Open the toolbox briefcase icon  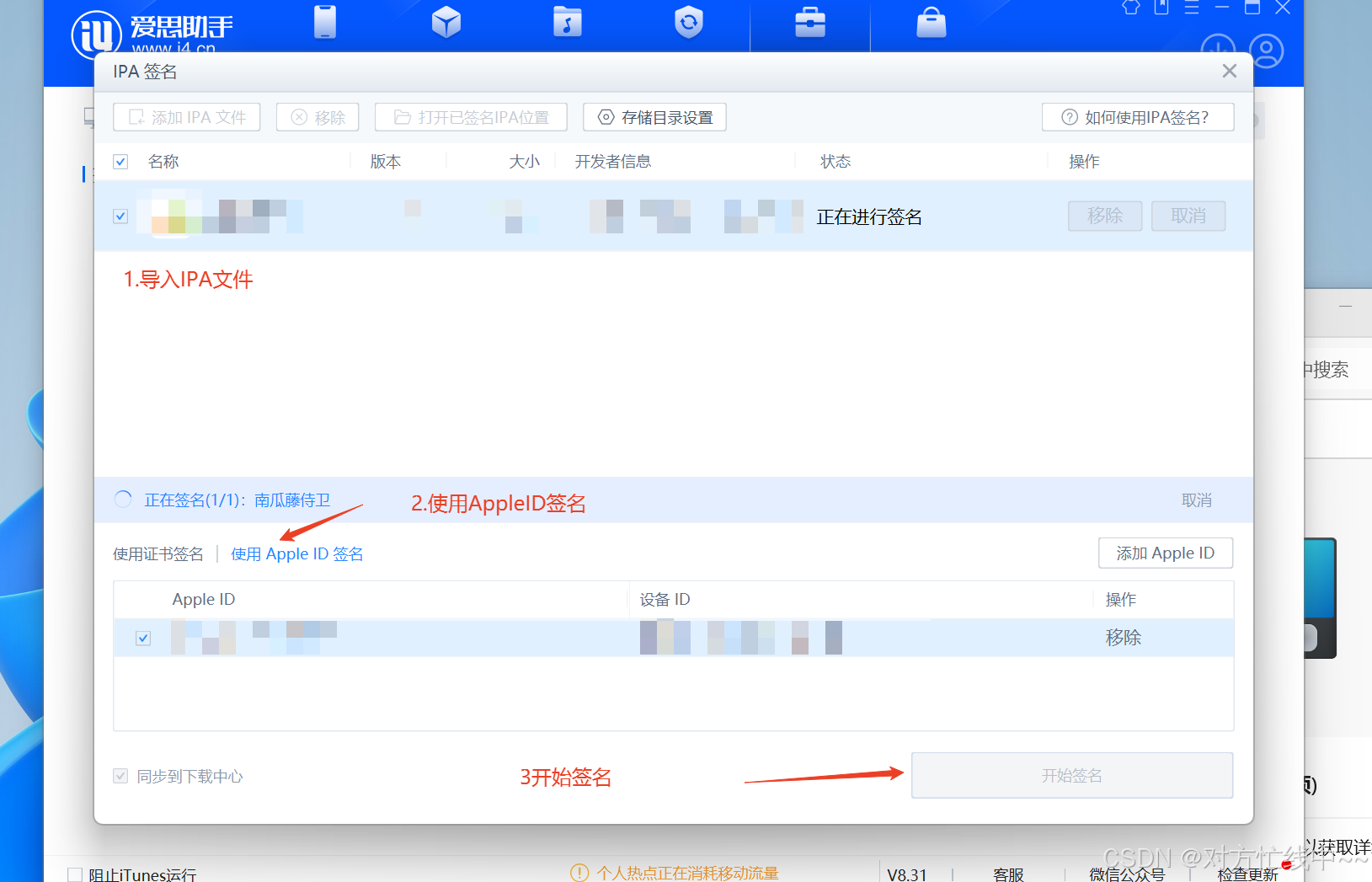pyautogui.click(x=810, y=22)
